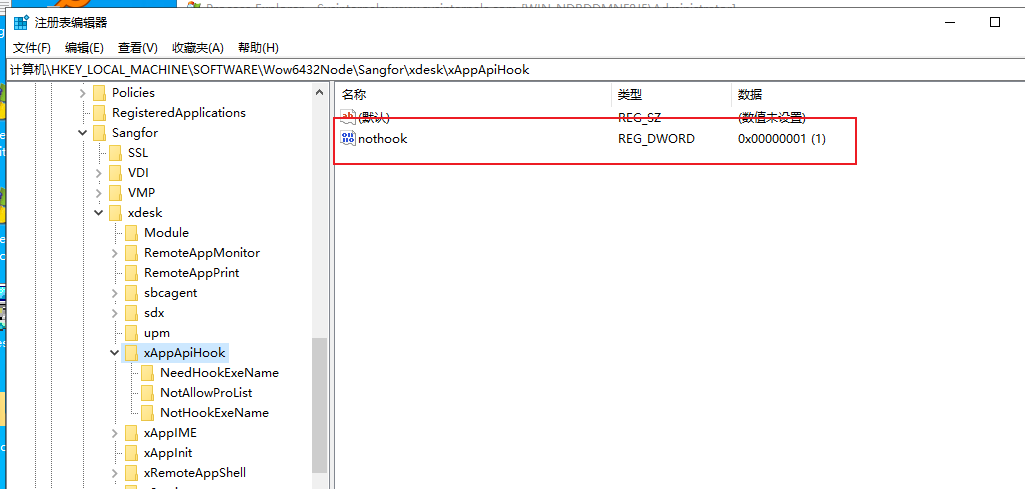This screenshot has width=1025, height=489.
Task: Select the xAppApiHook folder icon
Action: click(131, 353)
